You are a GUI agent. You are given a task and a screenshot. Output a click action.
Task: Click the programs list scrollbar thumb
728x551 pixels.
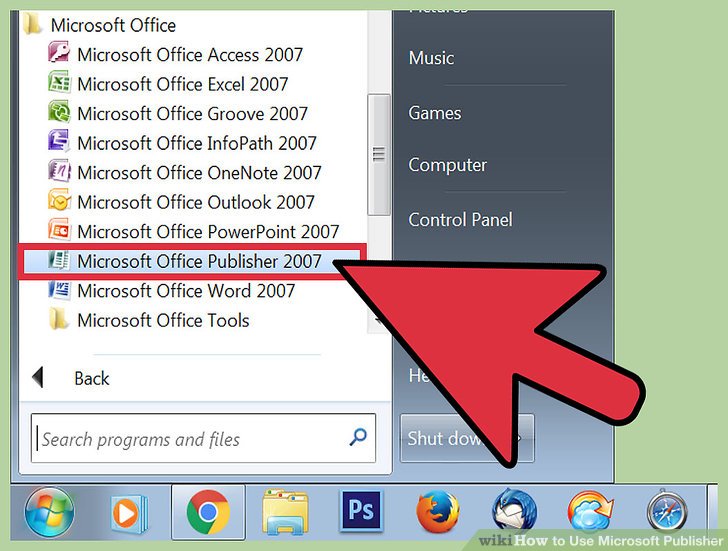pos(379,155)
